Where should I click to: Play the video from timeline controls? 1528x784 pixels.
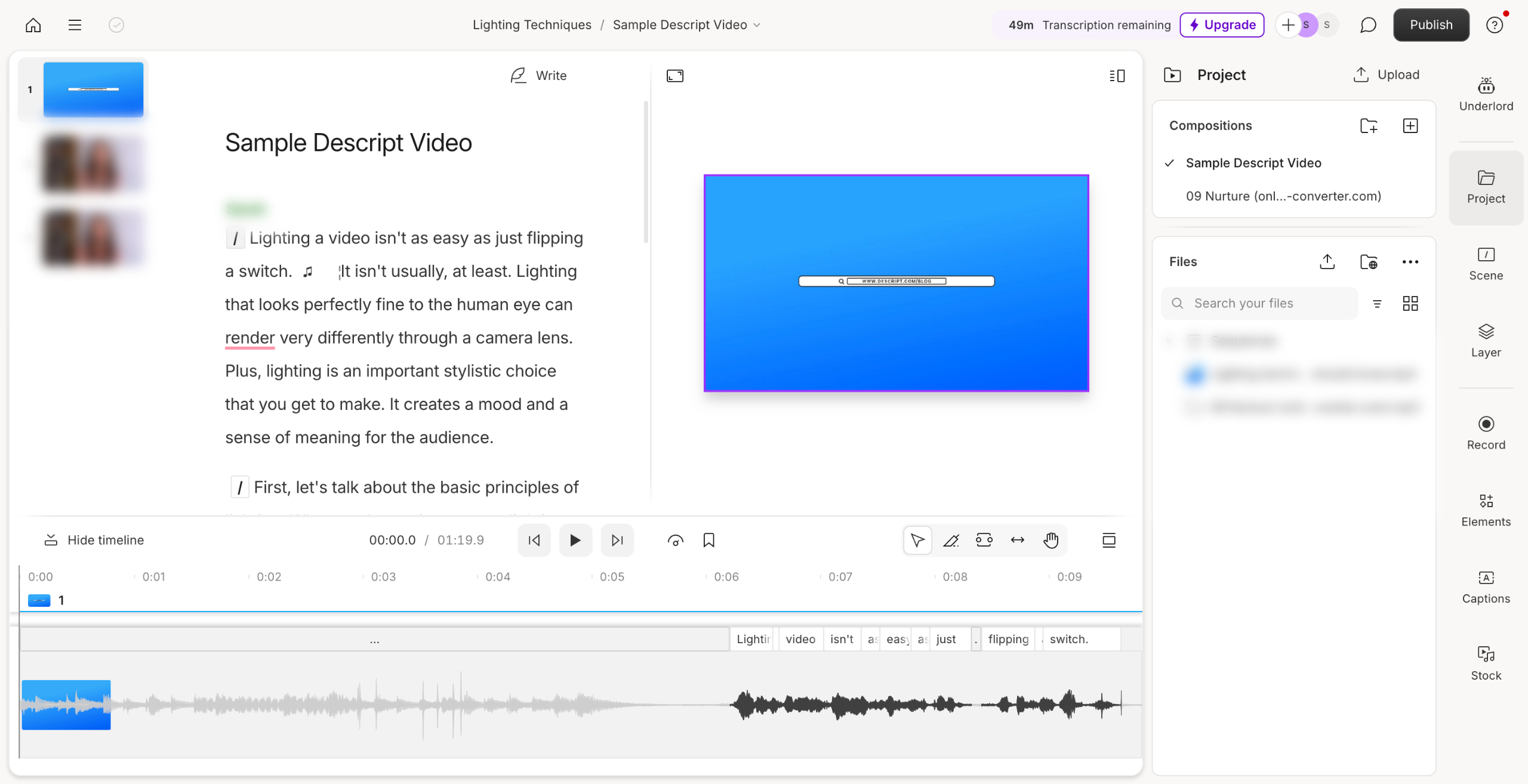[x=575, y=540]
